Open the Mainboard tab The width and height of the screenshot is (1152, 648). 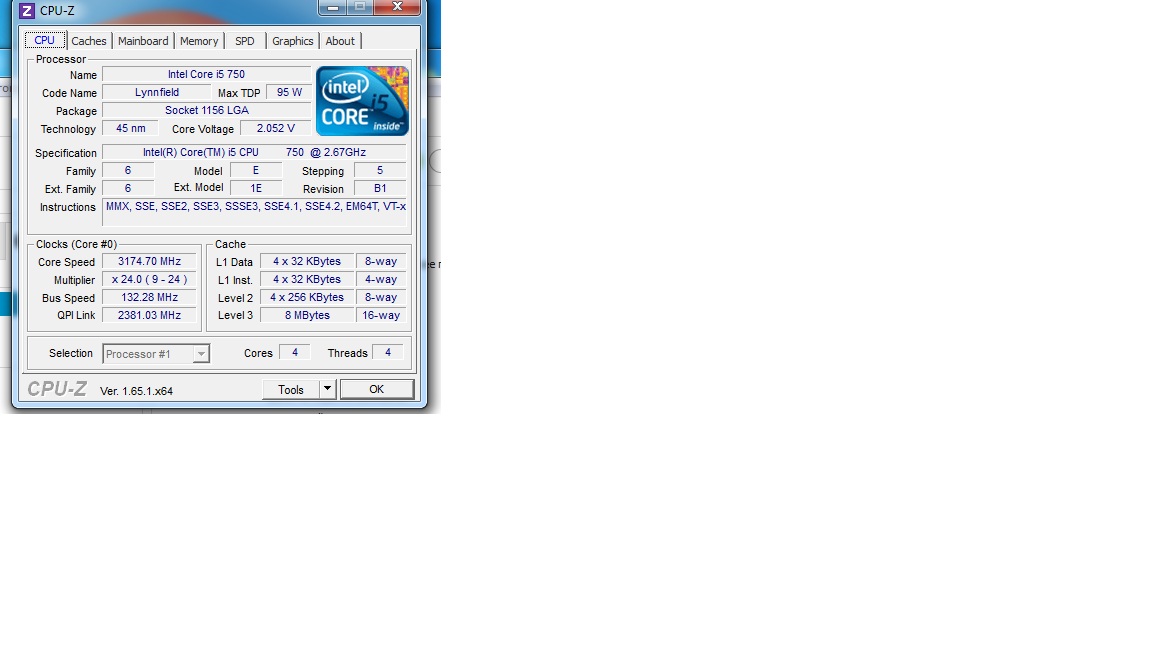(x=143, y=41)
